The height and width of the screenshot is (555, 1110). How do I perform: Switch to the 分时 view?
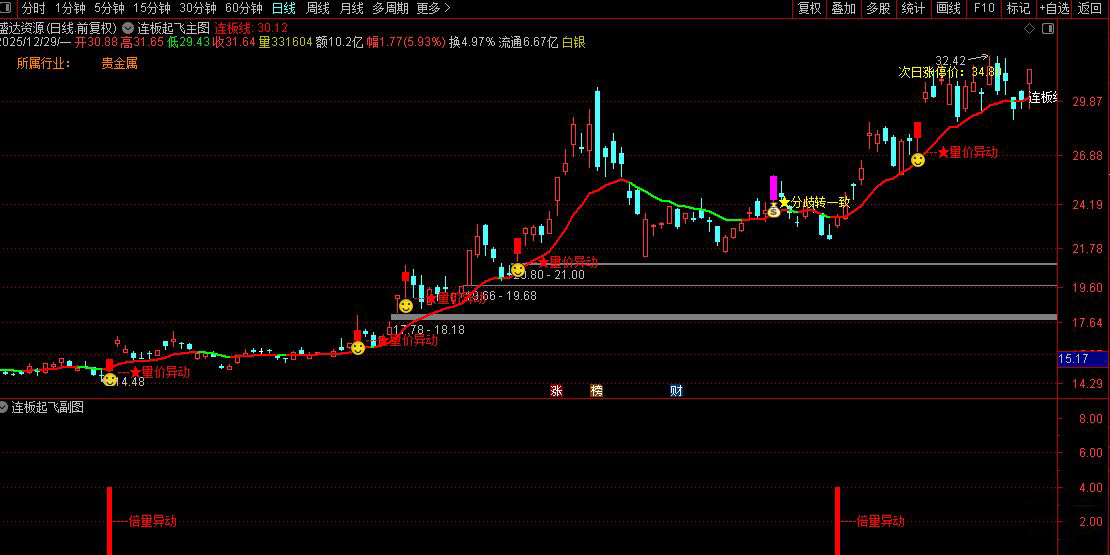33,8
